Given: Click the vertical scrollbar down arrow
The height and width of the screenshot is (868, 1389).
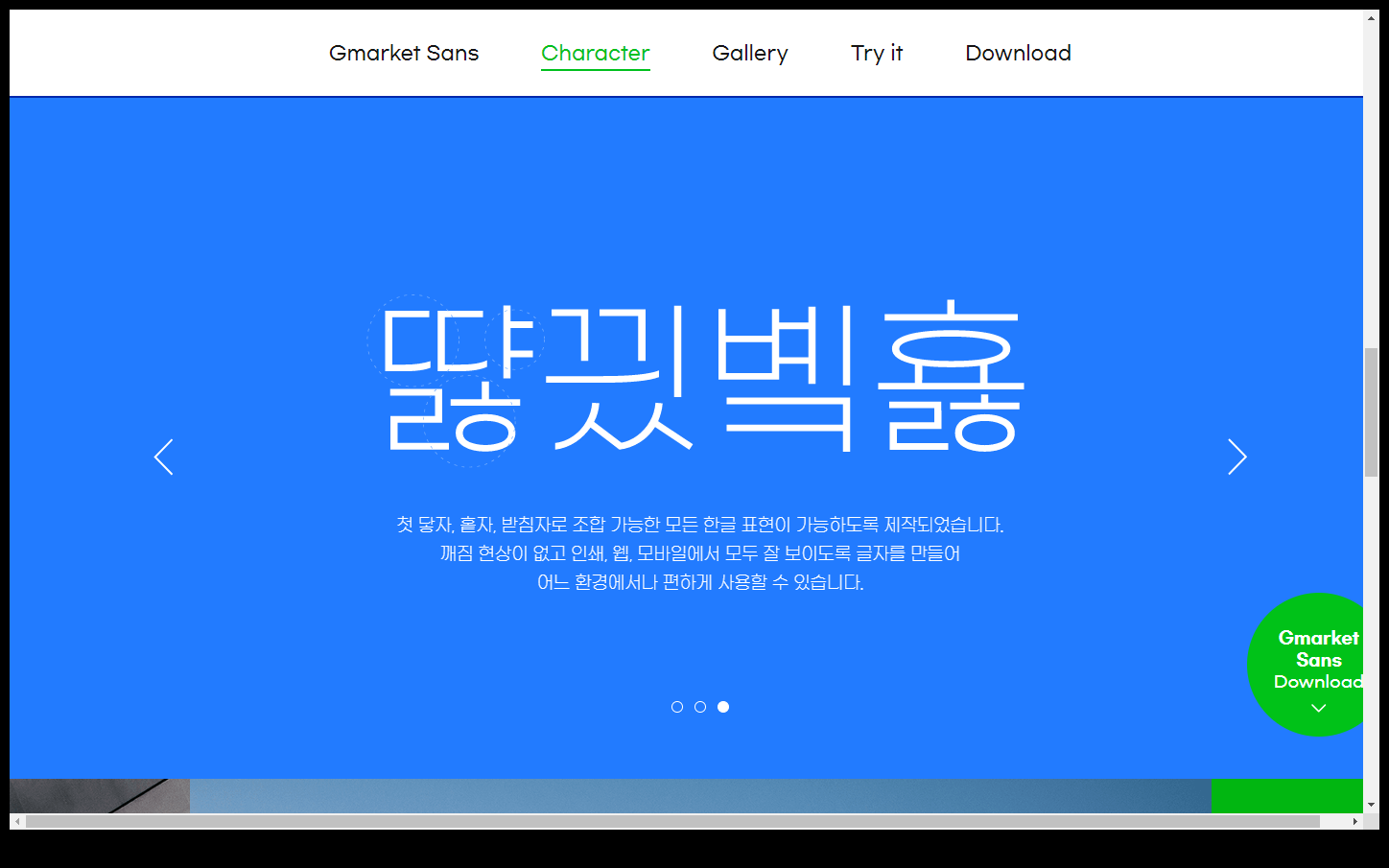Looking at the screenshot, I should [1371, 805].
